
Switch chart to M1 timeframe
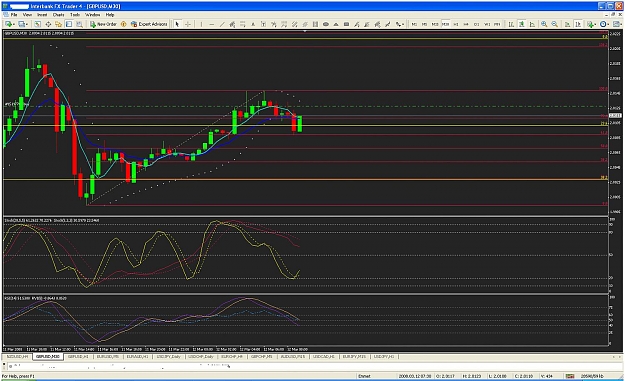click(414, 24)
